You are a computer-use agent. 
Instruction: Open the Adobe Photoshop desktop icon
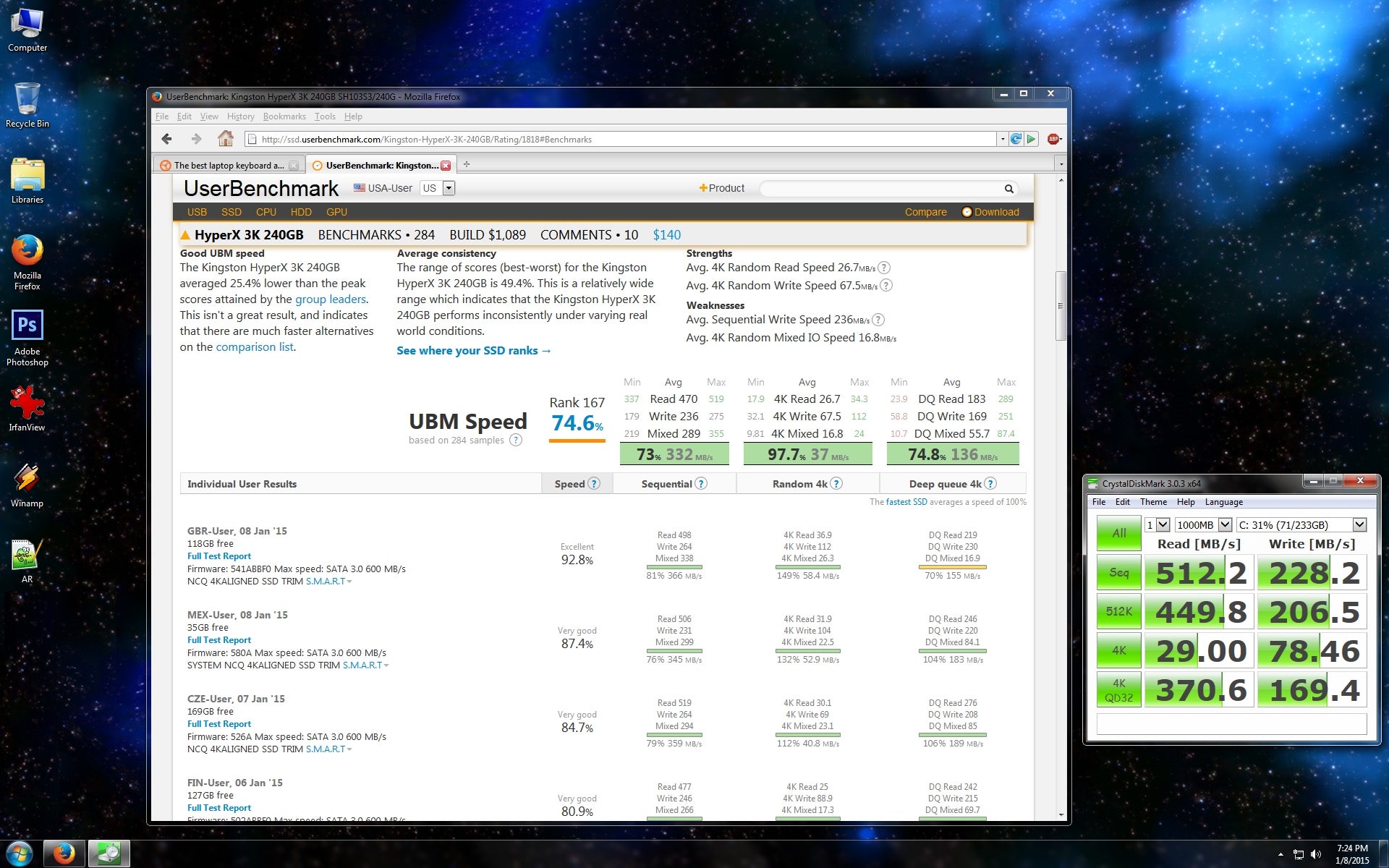tap(27, 338)
